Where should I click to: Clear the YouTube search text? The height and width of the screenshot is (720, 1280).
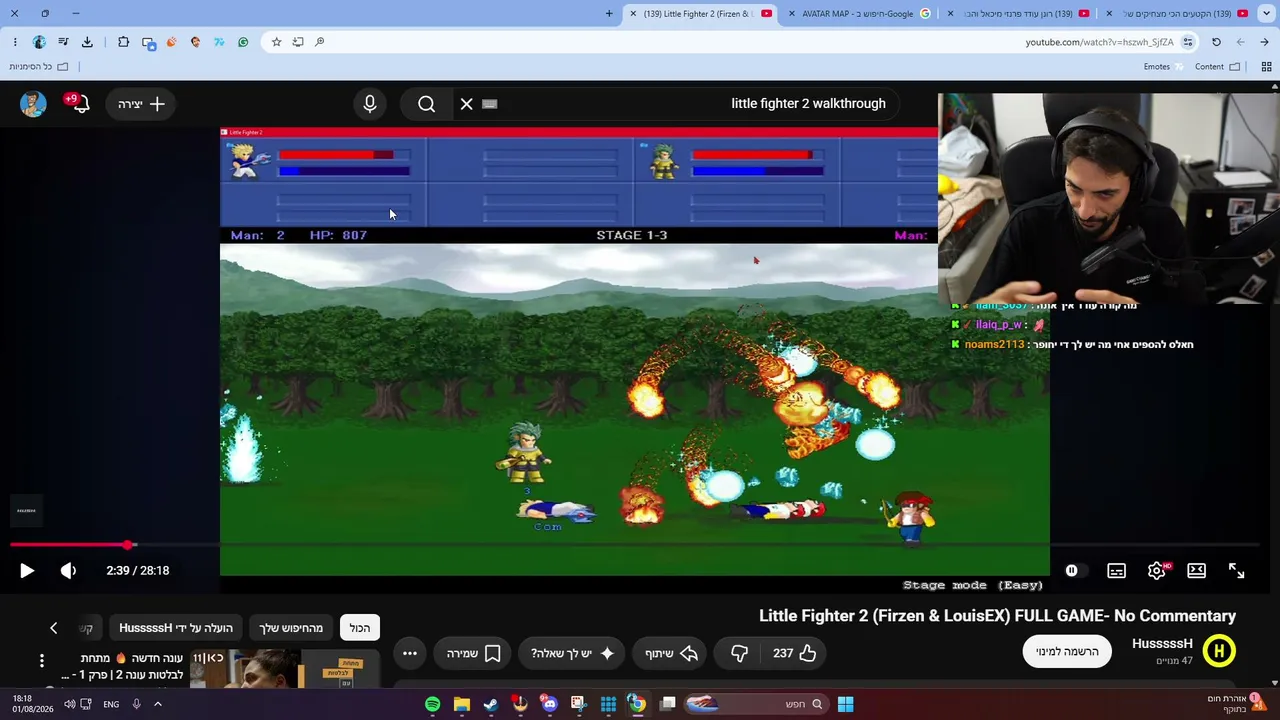(466, 104)
